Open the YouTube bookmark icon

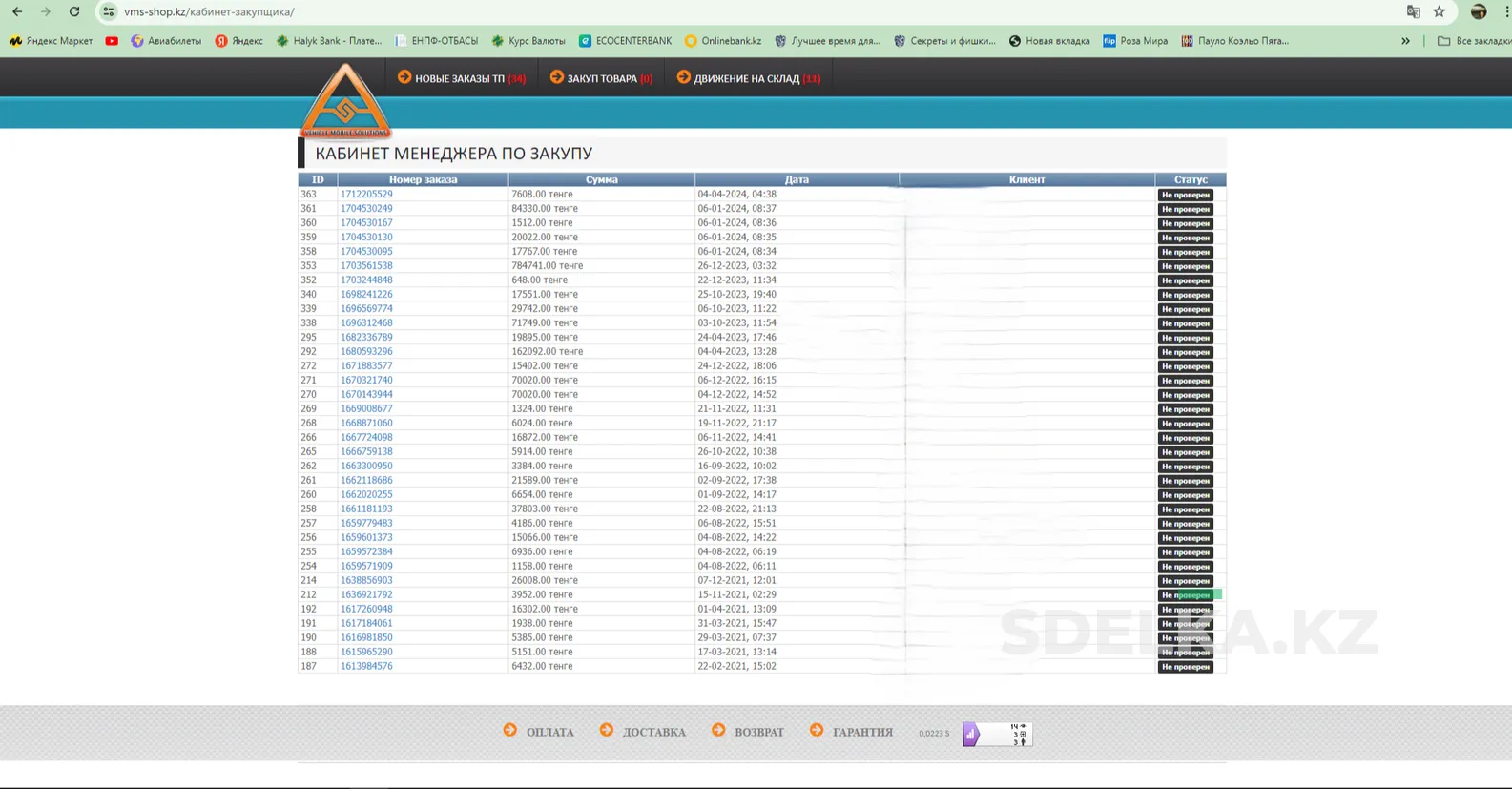coord(112,41)
